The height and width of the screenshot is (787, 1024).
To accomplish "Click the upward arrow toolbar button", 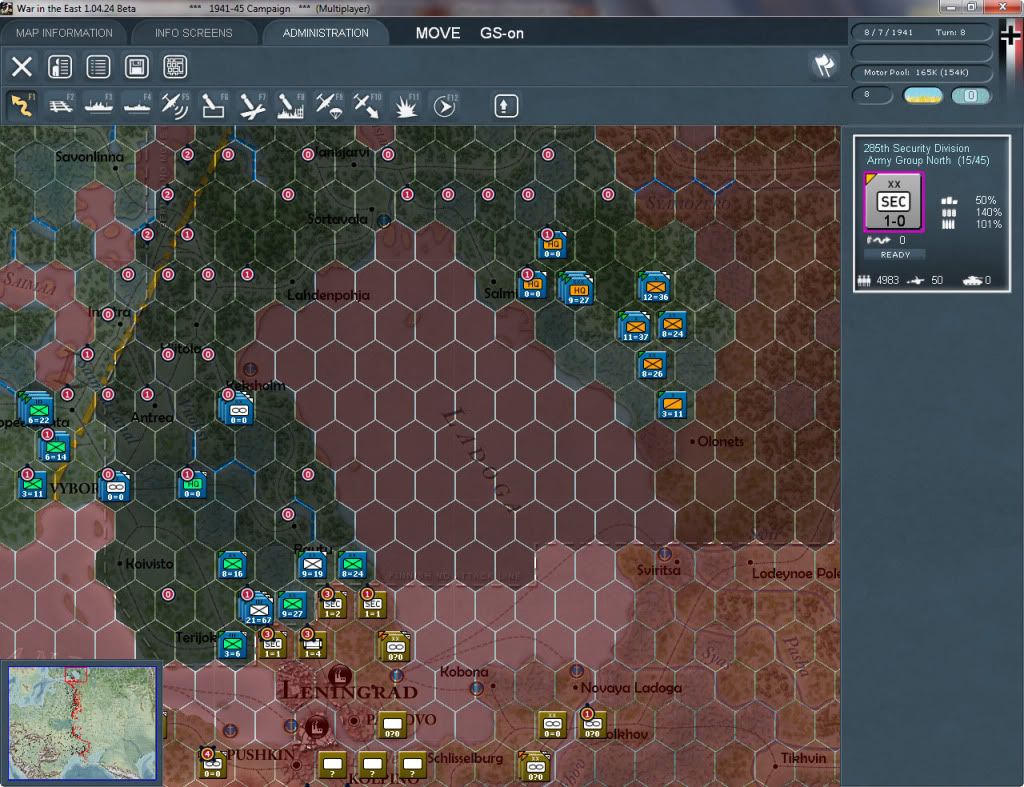I will 505,106.
